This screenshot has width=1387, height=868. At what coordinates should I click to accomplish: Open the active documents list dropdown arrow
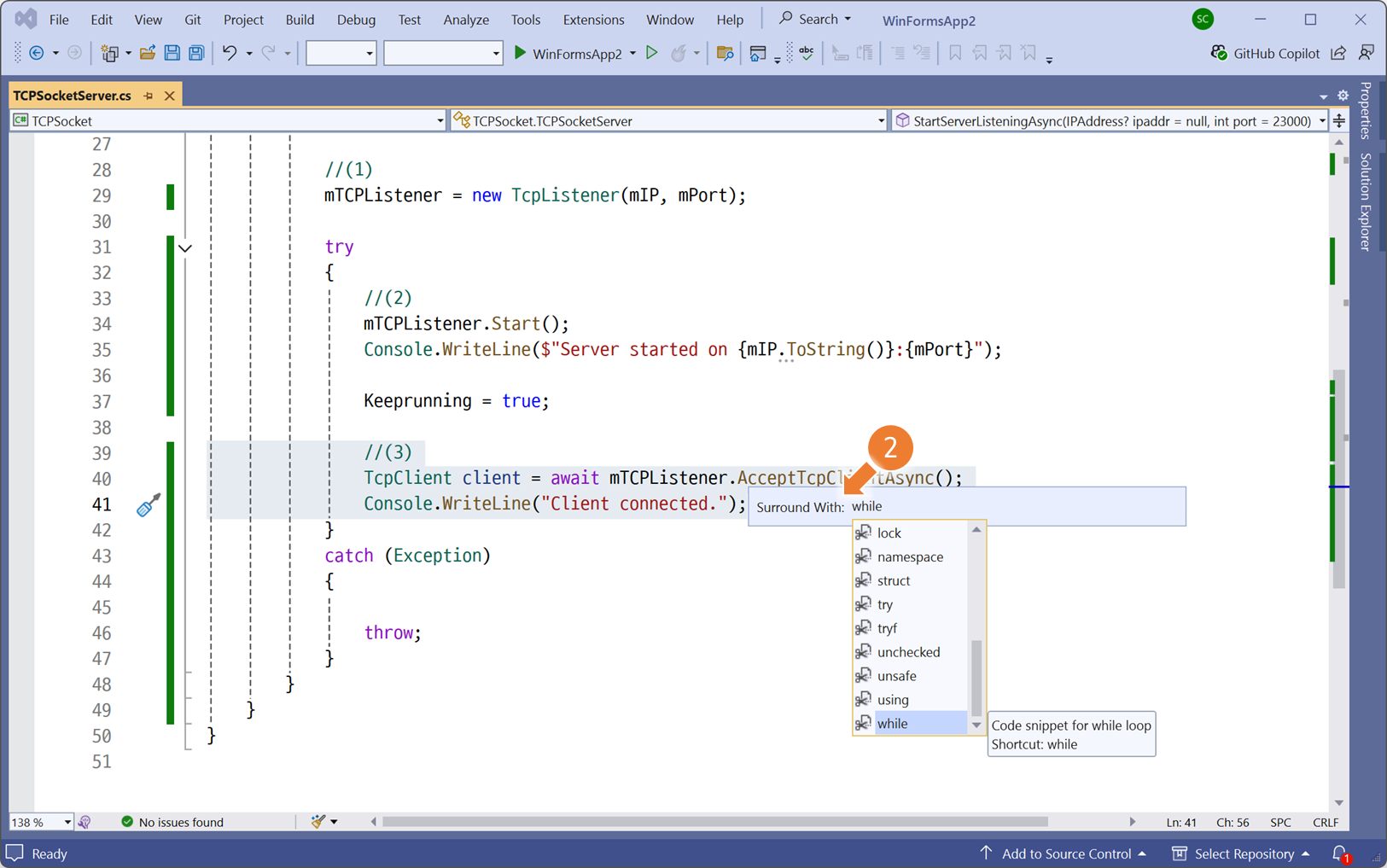coord(1324,96)
